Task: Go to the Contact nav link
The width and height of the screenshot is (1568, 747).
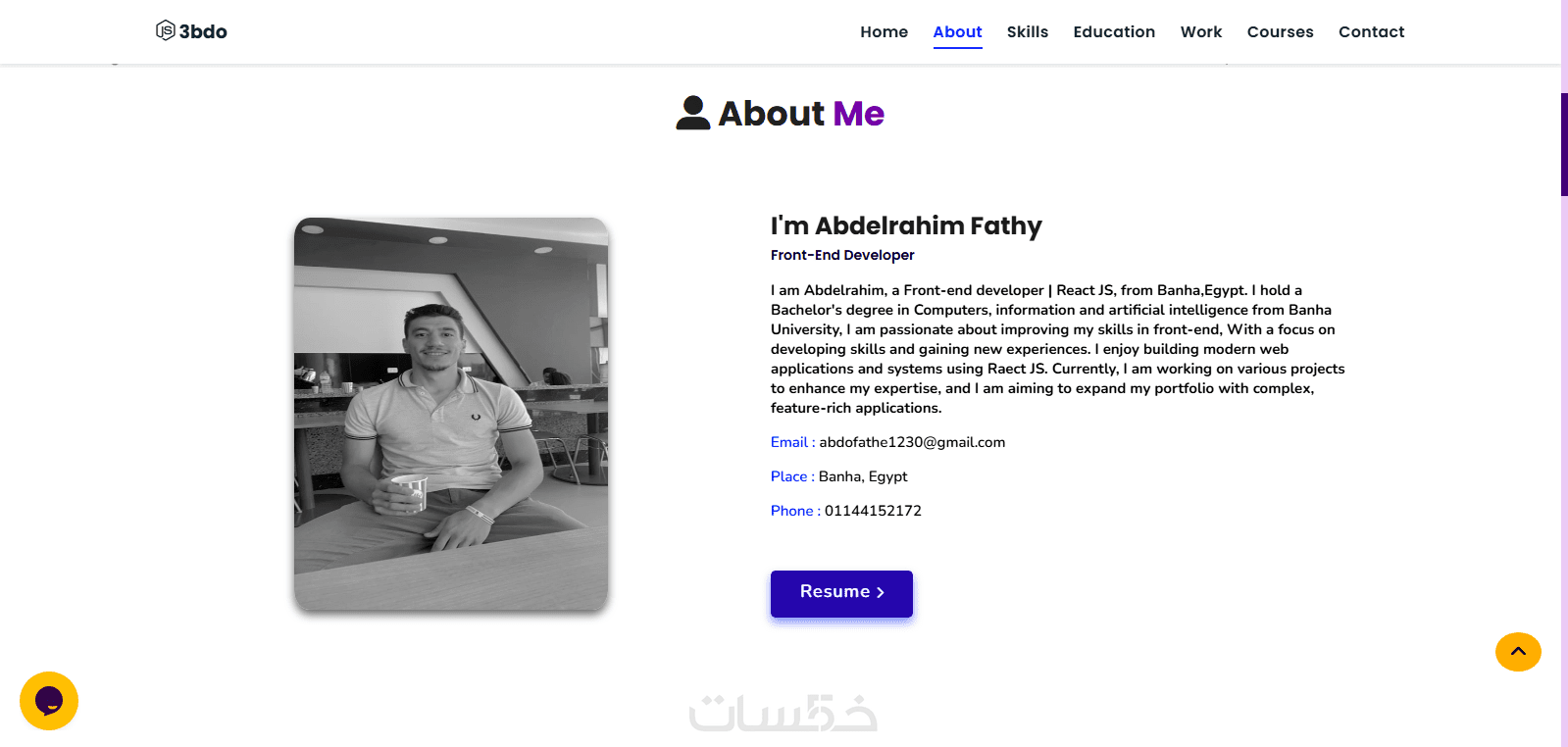Action: [x=1371, y=32]
